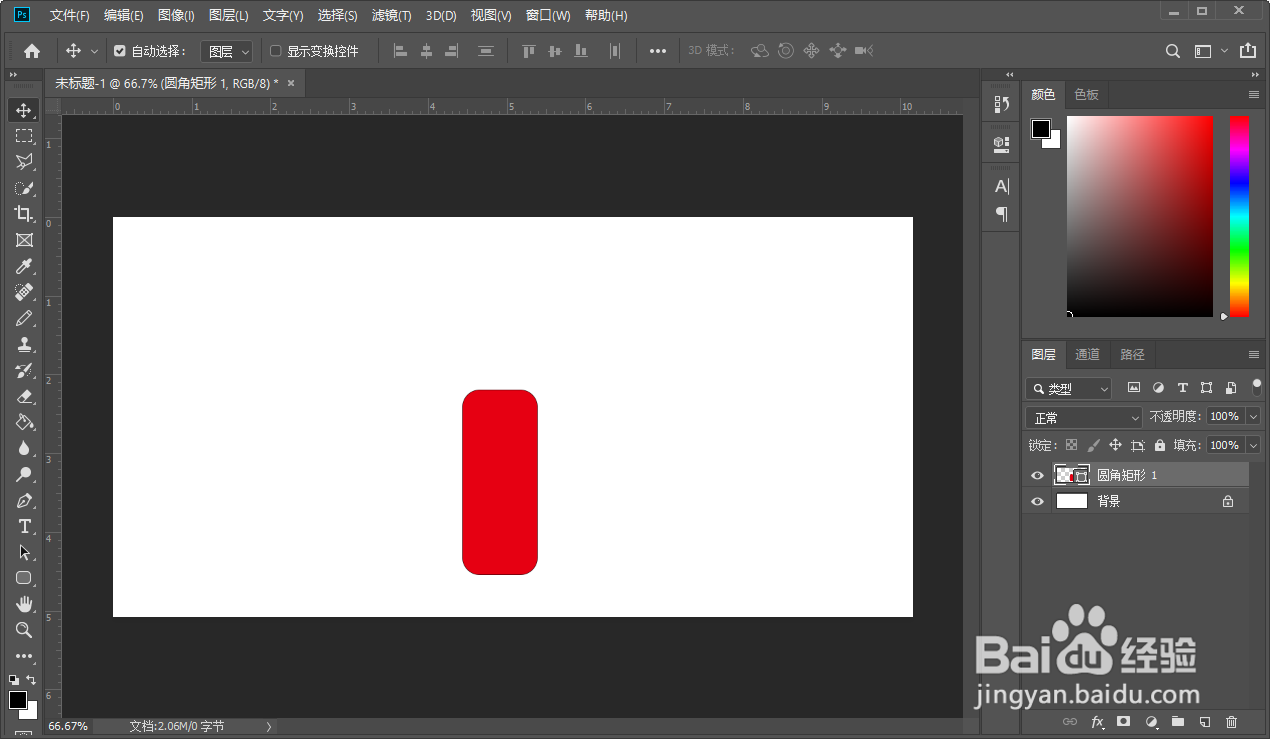Create a new layer
The height and width of the screenshot is (739, 1270).
point(1204,722)
